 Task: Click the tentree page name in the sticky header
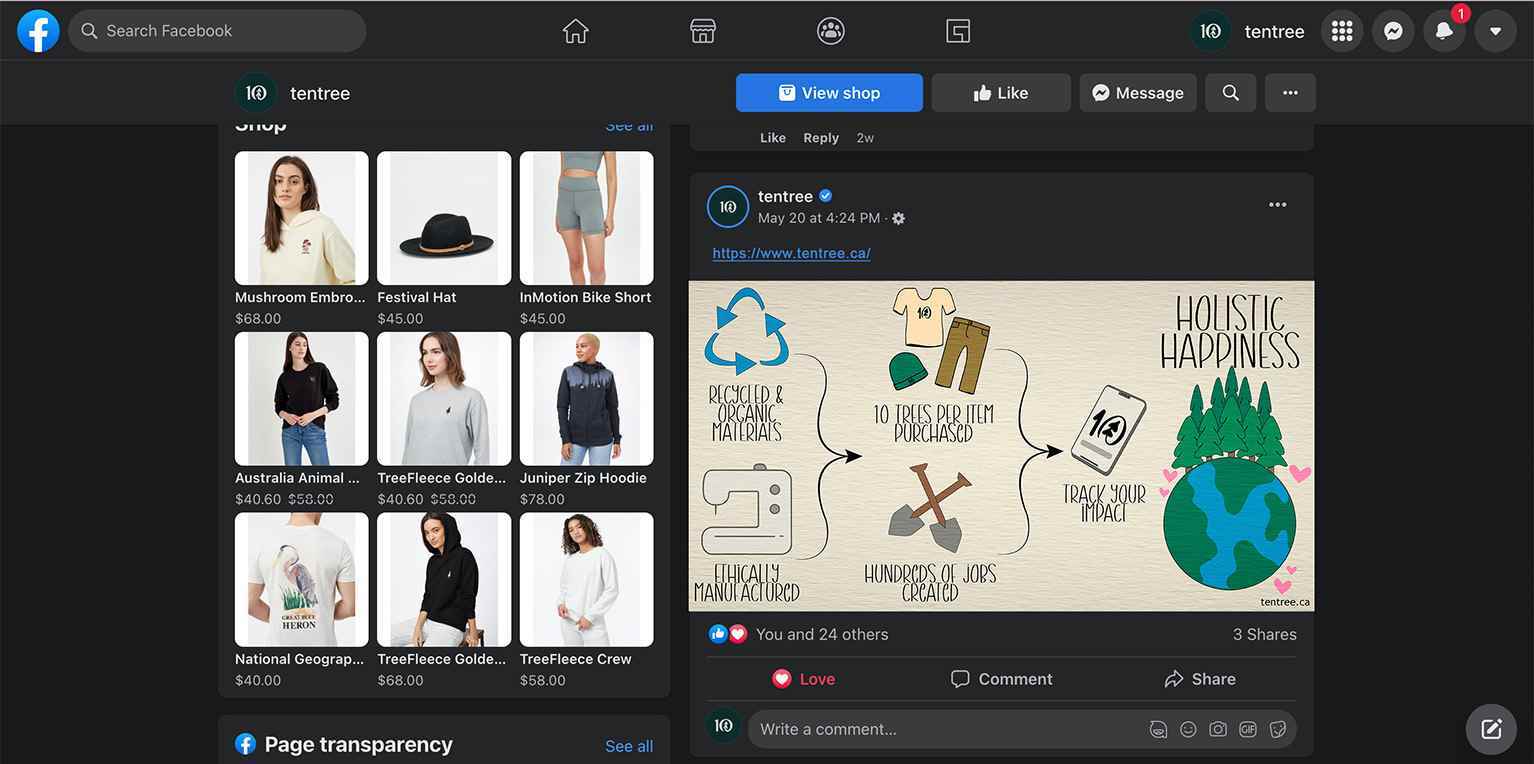tap(320, 93)
